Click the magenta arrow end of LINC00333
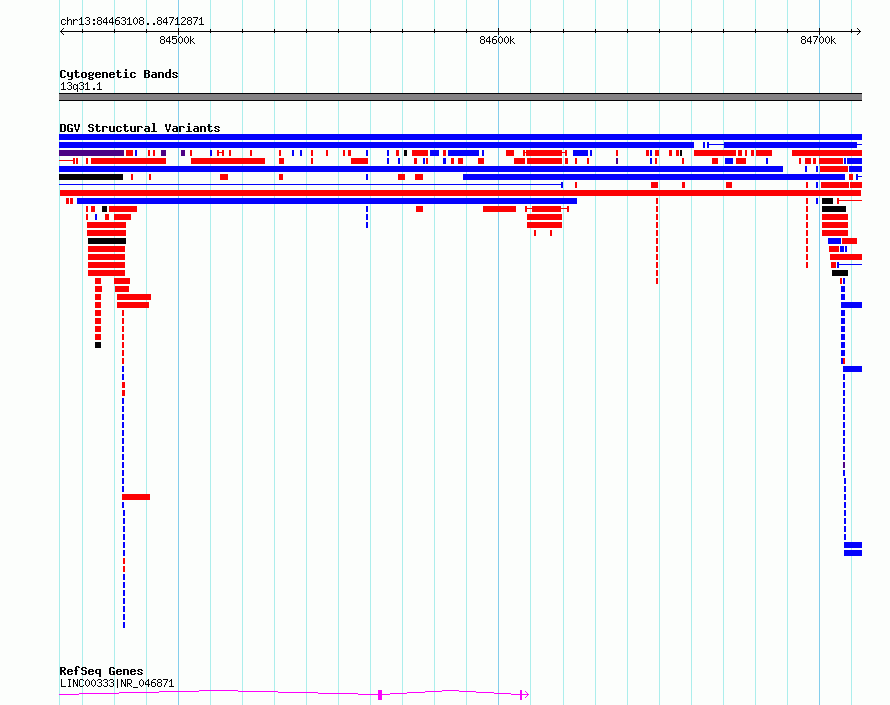 pos(524,694)
